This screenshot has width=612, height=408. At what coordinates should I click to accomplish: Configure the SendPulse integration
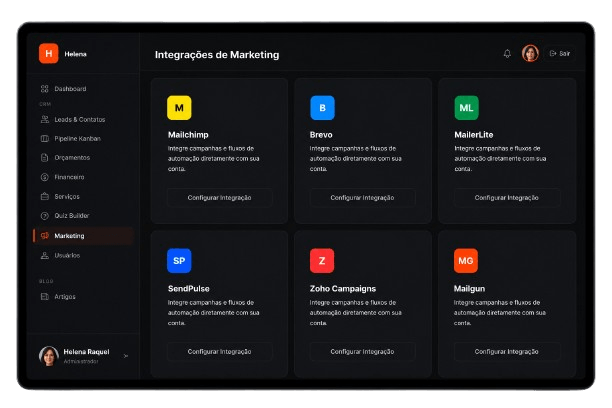point(220,351)
